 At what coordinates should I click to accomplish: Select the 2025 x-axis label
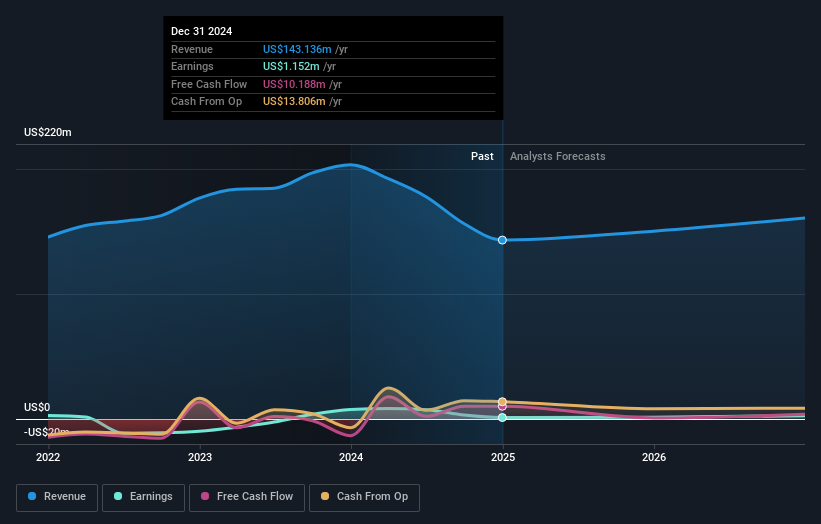click(x=503, y=457)
